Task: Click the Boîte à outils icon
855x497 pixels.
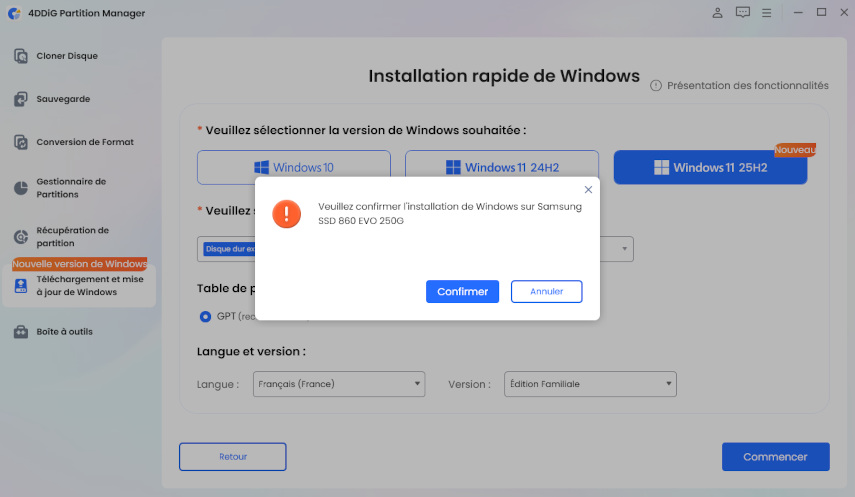Action: pyautogui.click(x=21, y=332)
